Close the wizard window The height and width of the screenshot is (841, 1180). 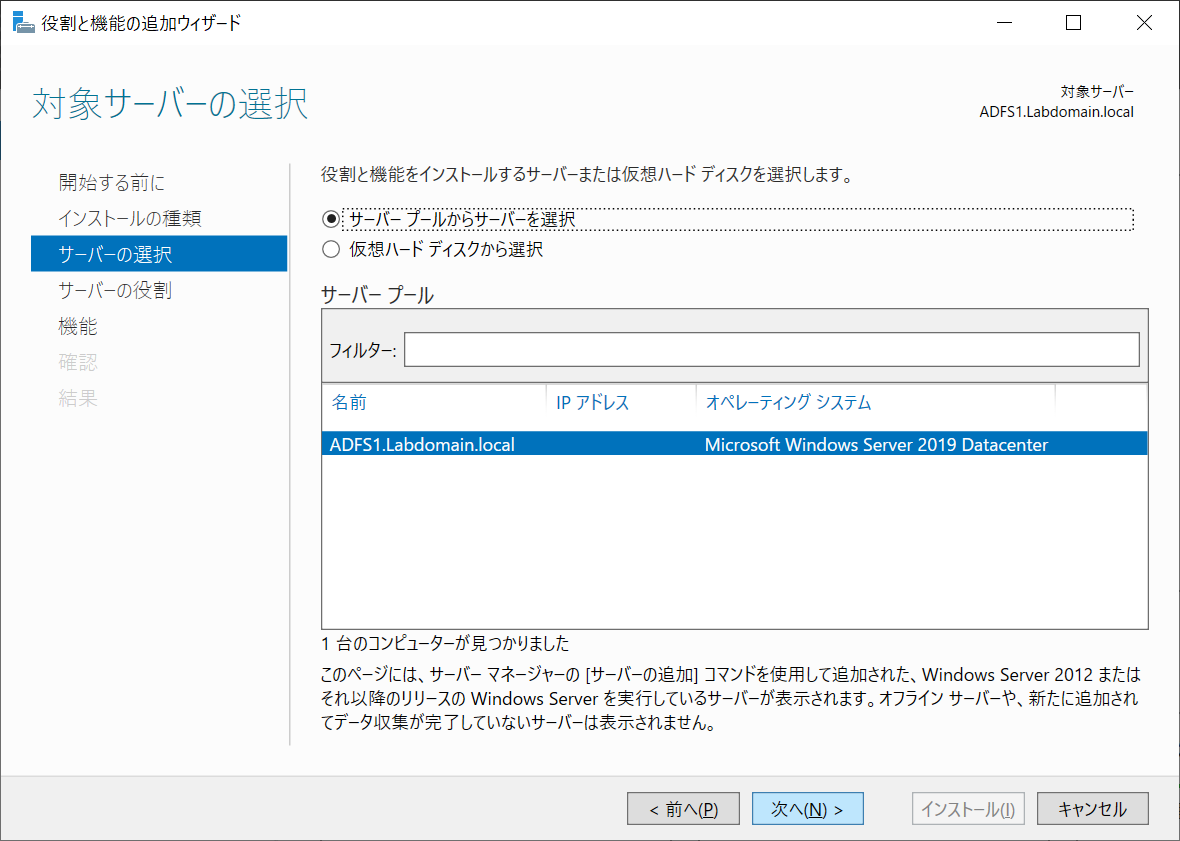[x=1144, y=23]
